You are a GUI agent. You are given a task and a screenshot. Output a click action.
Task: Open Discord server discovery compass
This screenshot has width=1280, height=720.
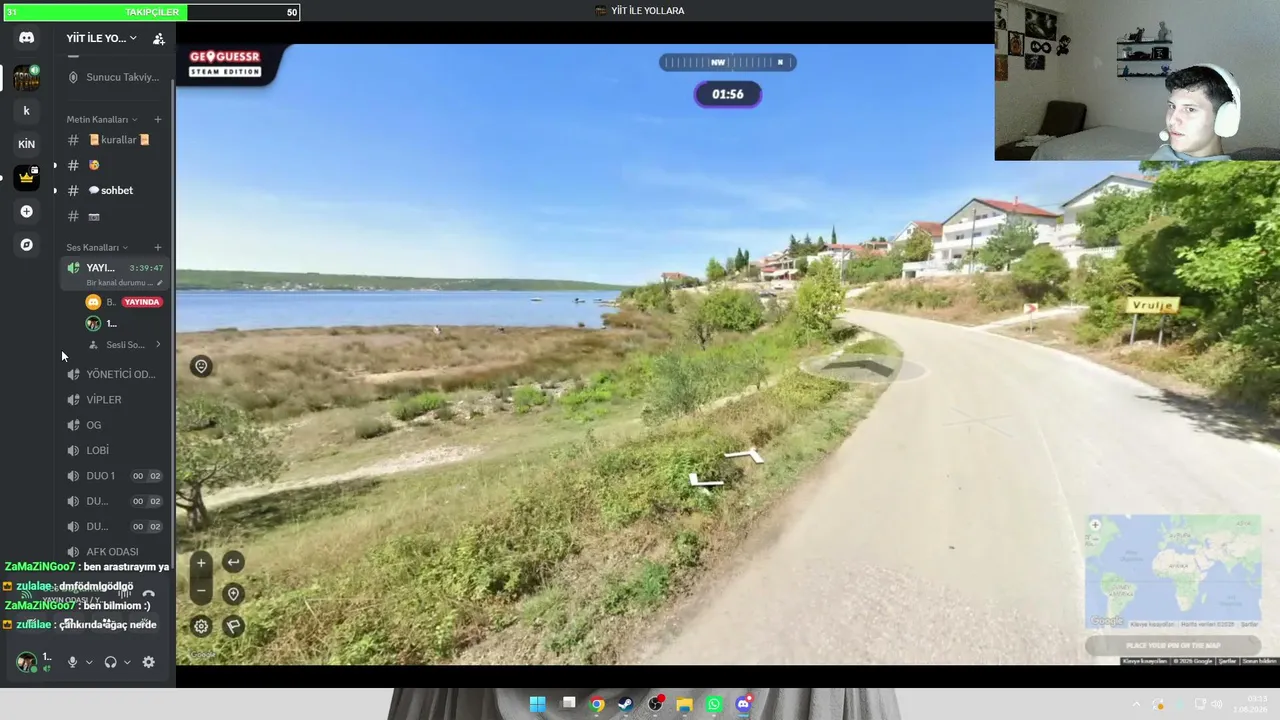pyautogui.click(x=26, y=244)
